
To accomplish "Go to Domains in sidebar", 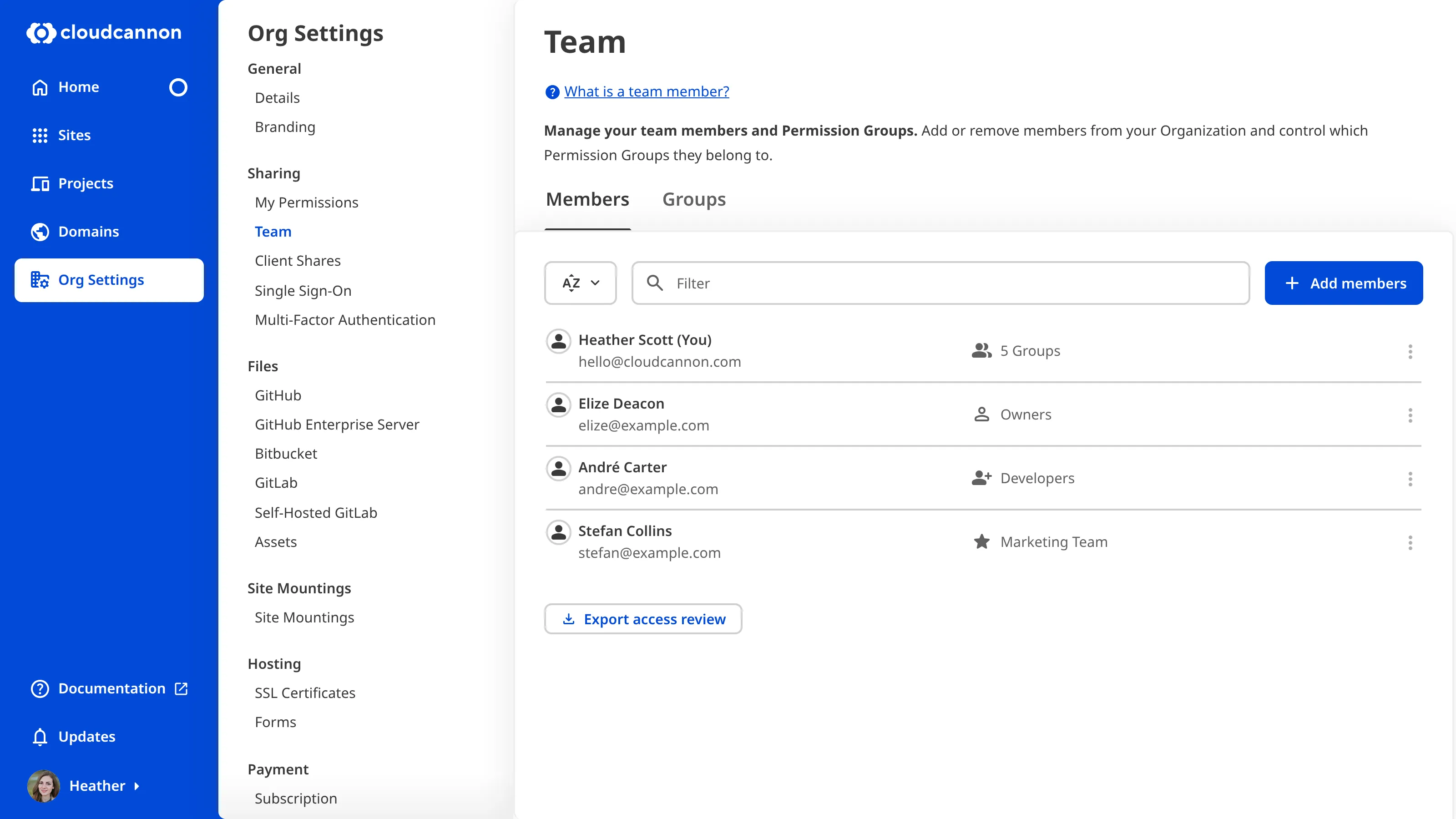I will pos(88,232).
